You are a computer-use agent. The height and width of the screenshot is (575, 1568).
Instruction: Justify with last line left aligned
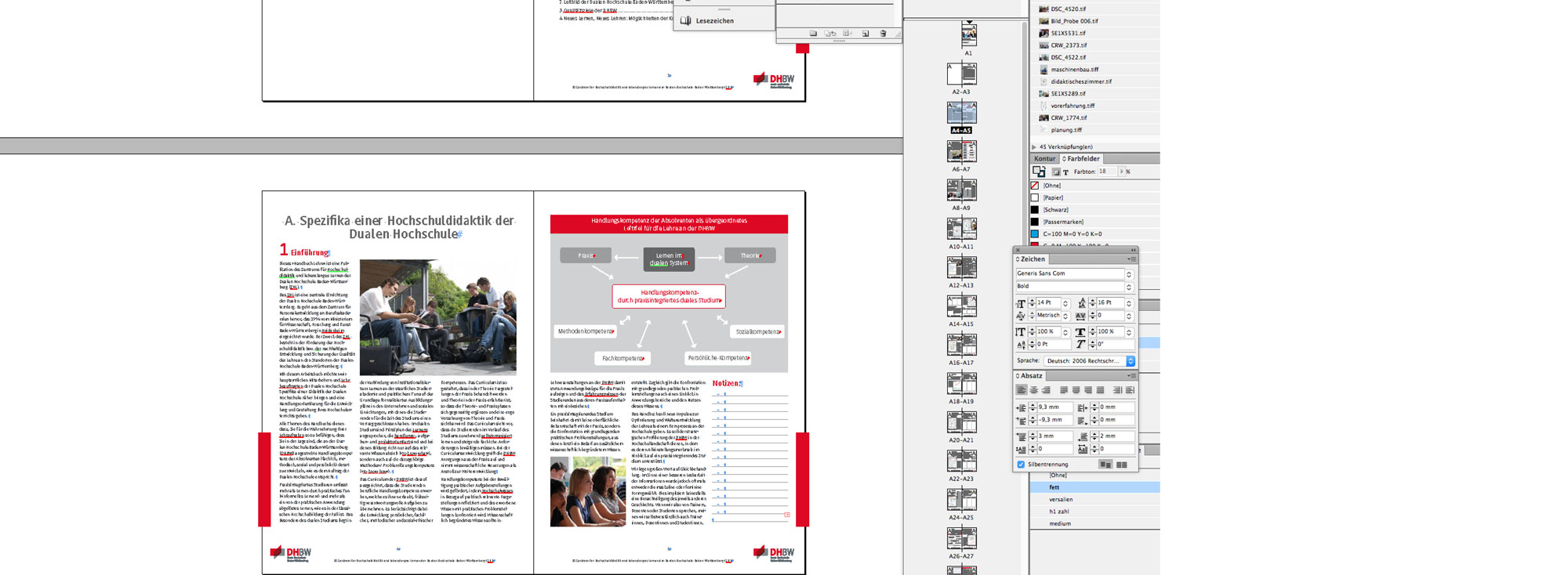[1064, 390]
